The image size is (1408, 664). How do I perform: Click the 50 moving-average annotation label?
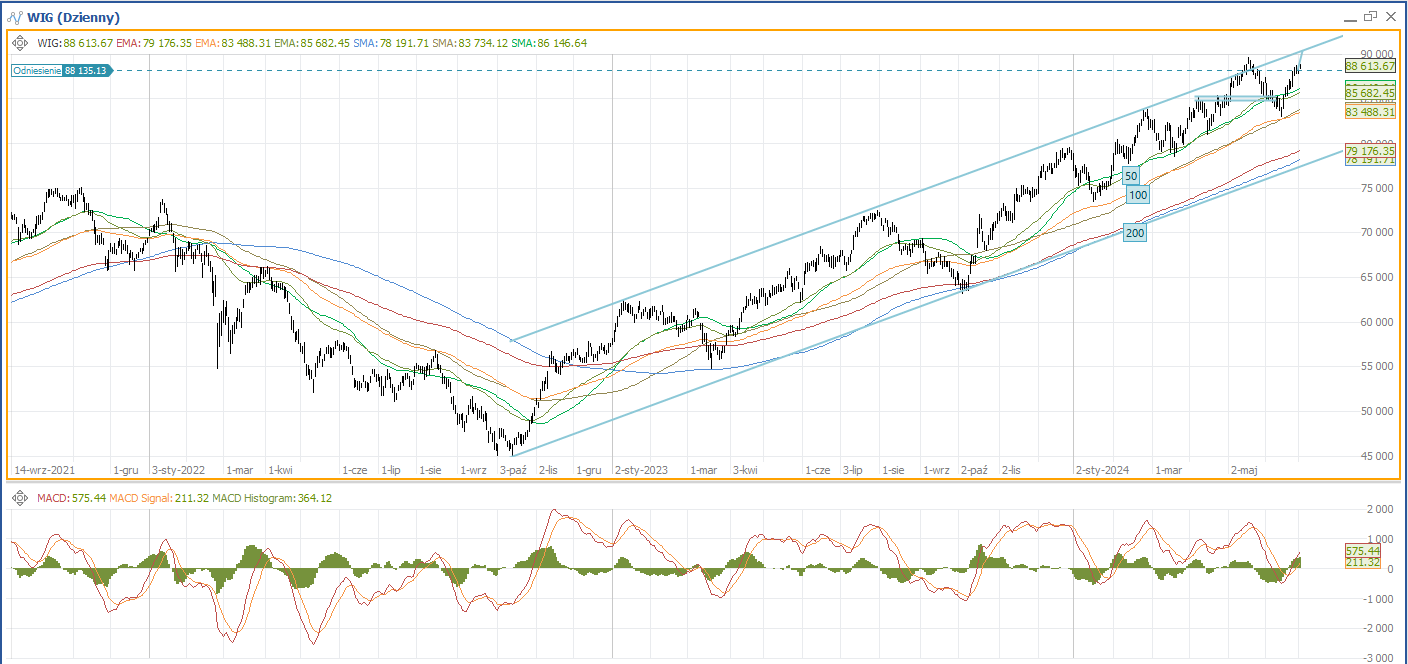click(x=1131, y=176)
